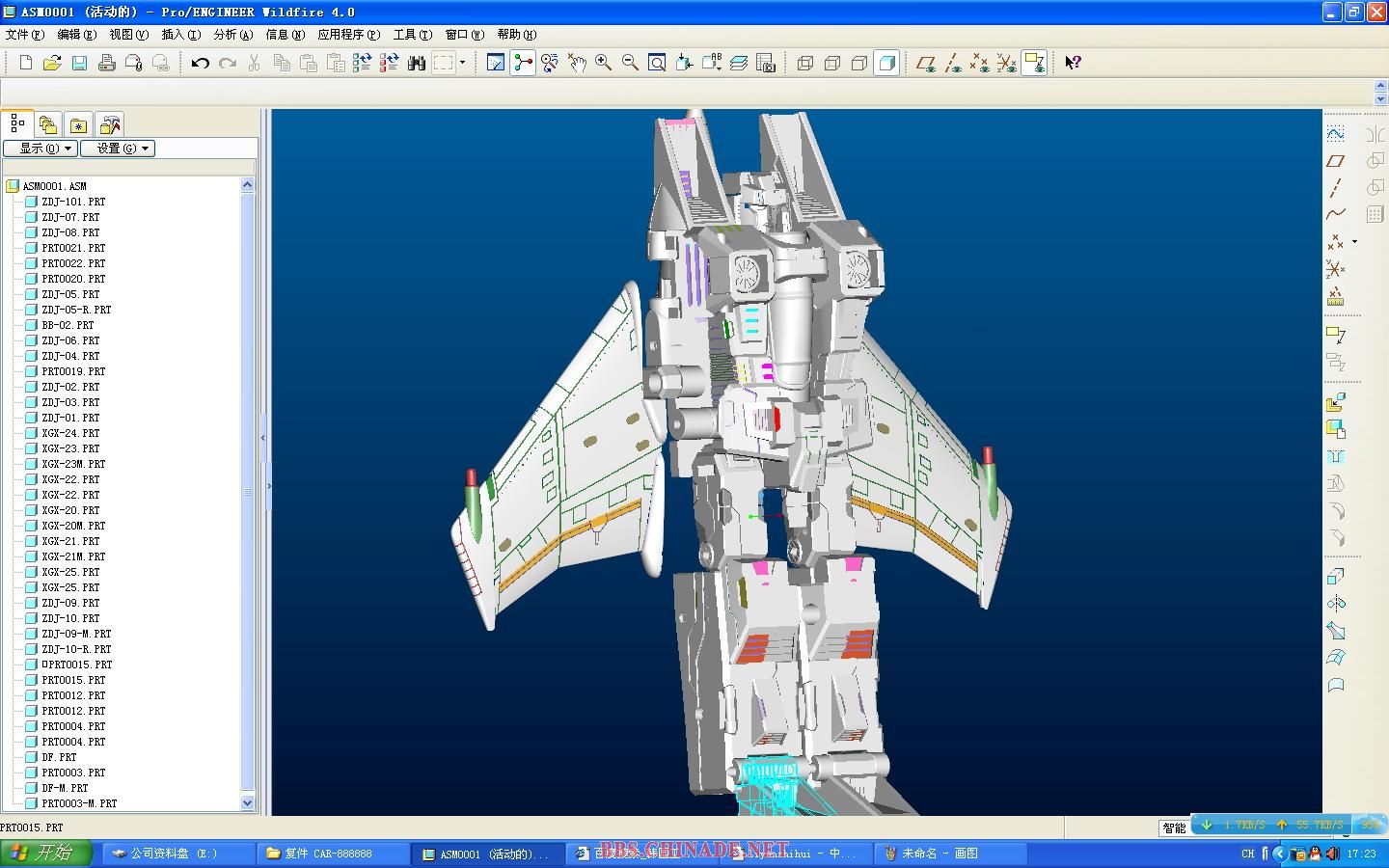Click the Sketch tool icon

click(x=1336, y=133)
